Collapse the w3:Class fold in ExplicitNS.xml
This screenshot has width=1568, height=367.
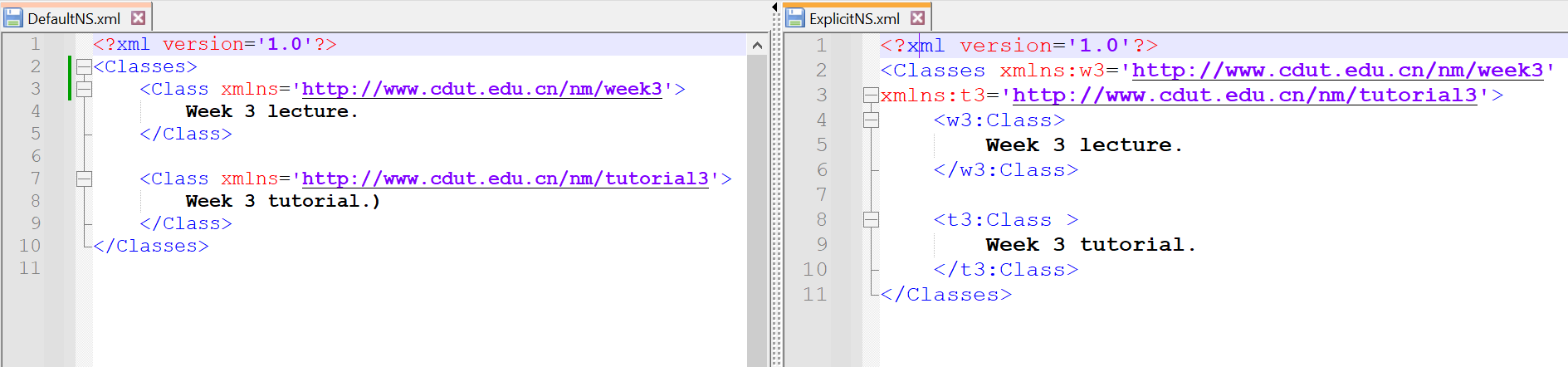point(871,120)
